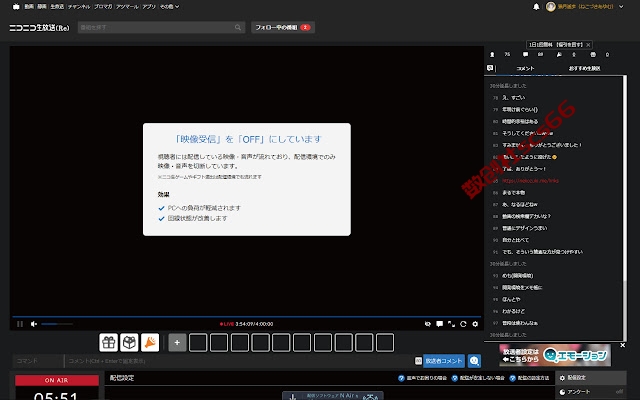Click the emotion smiley button beside 放送者コメント
Image resolution: width=640 pixels, height=400 pixels.
click(474, 361)
